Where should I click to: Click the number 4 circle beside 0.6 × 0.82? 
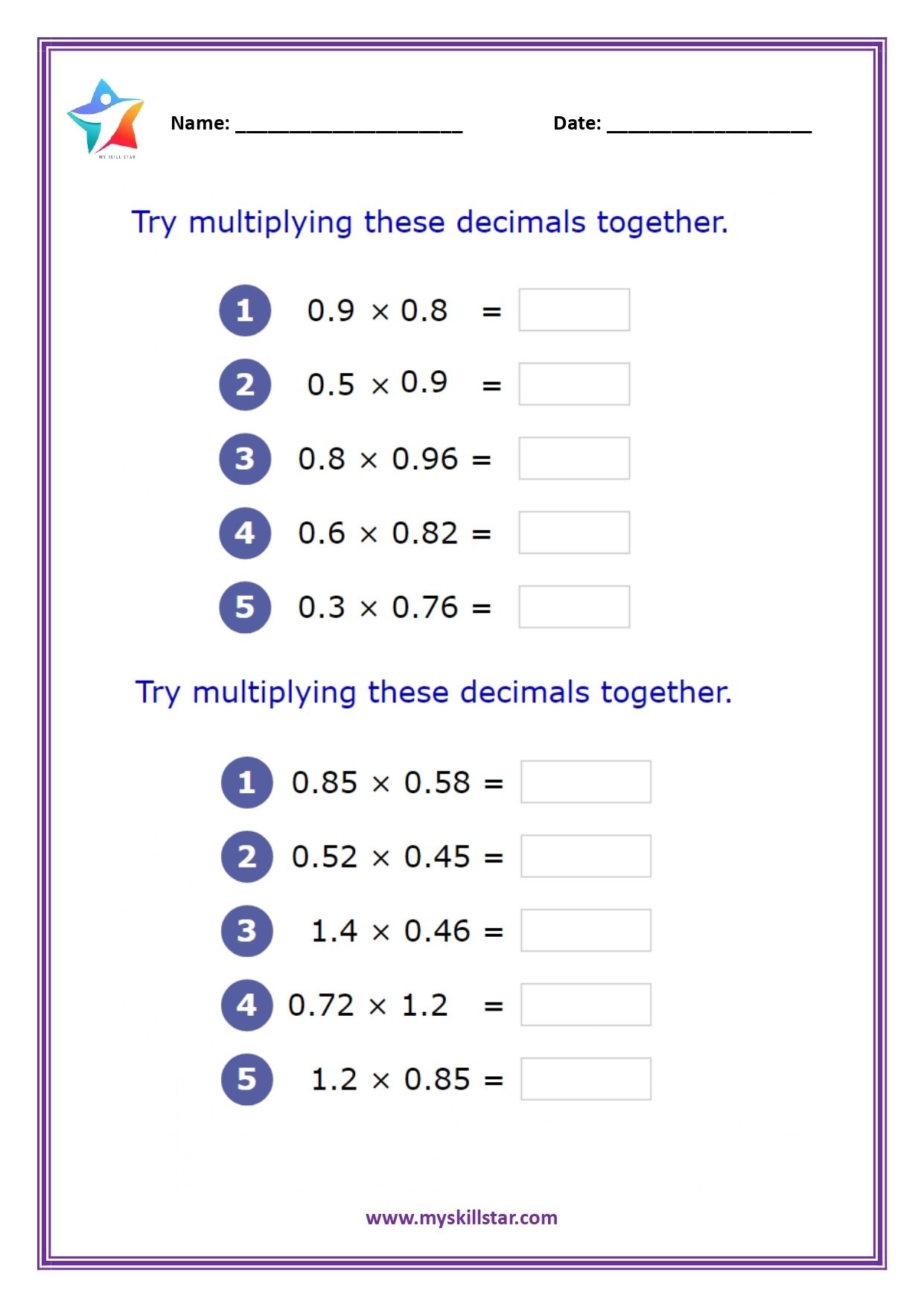[245, 533]
